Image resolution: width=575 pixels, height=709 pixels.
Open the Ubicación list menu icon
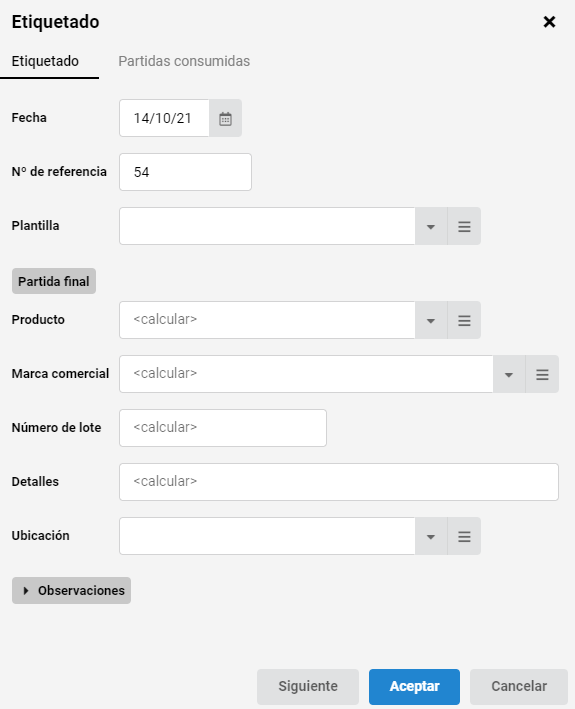[464, 536]
